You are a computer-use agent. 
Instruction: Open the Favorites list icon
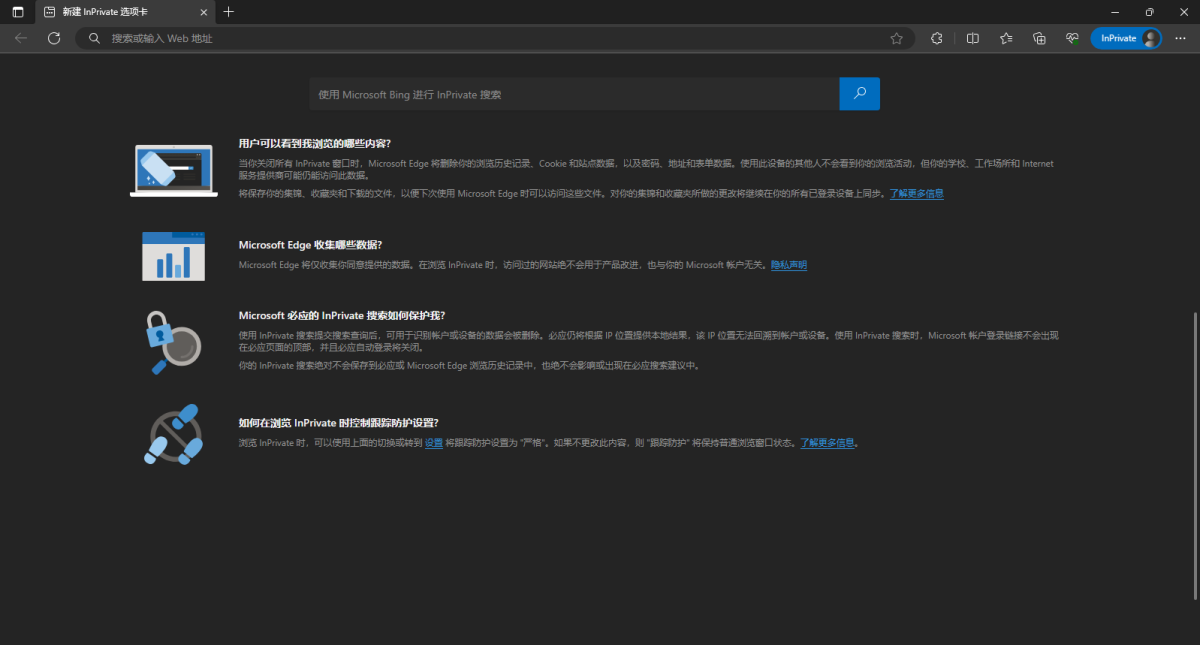point(1006,38)
